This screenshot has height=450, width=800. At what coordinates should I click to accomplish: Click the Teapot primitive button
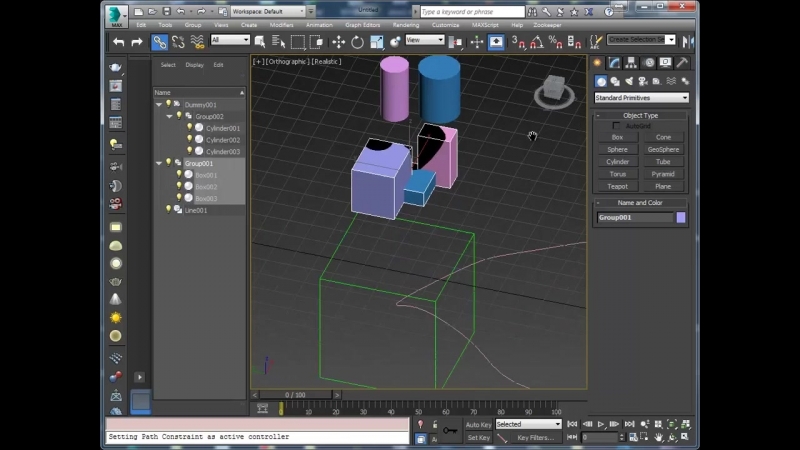click(x=617, y=186)
